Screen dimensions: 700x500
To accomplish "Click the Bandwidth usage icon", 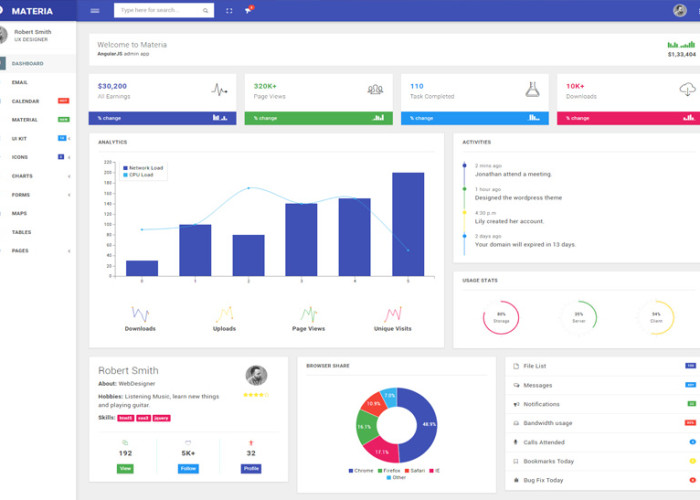I will click(516, 423).
